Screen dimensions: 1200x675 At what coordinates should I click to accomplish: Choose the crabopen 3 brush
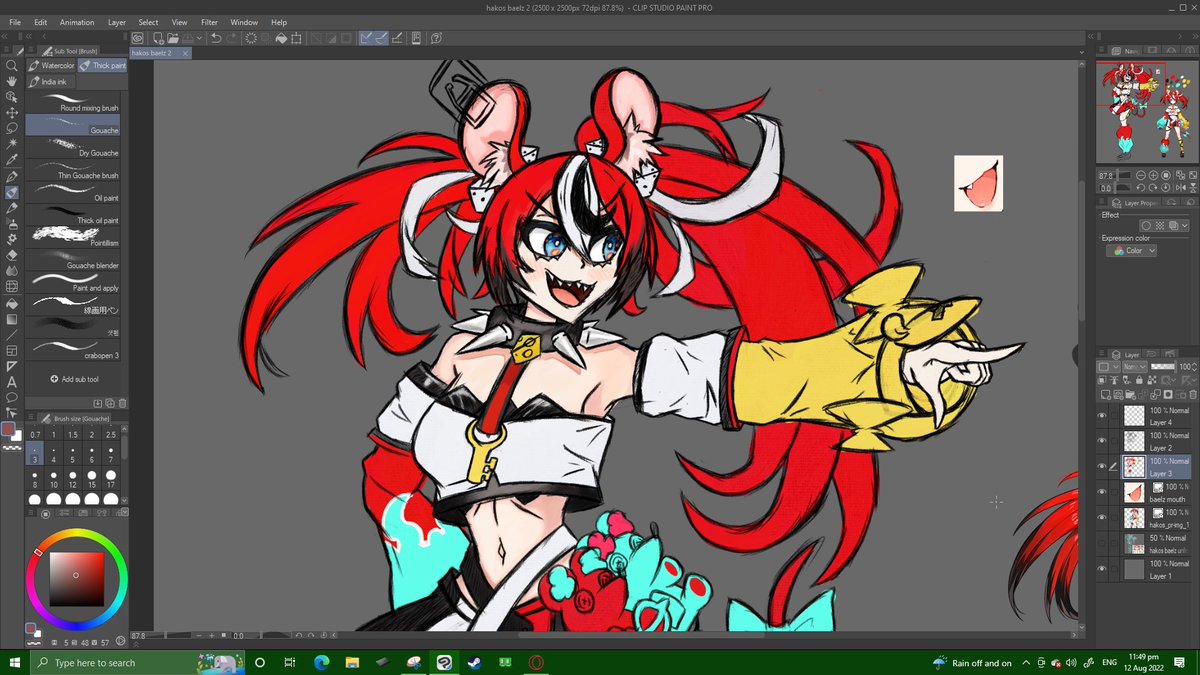(x=73, y=349)
